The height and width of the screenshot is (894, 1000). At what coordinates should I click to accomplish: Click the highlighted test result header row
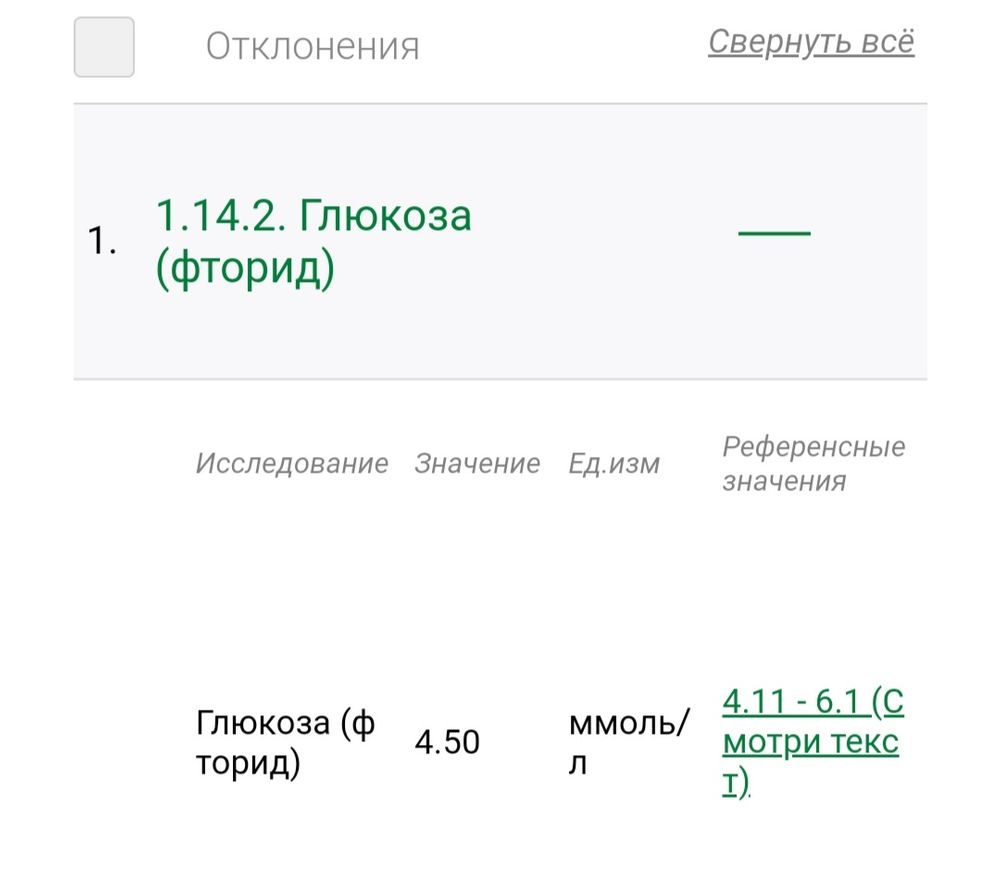click(x=500, y=242)
